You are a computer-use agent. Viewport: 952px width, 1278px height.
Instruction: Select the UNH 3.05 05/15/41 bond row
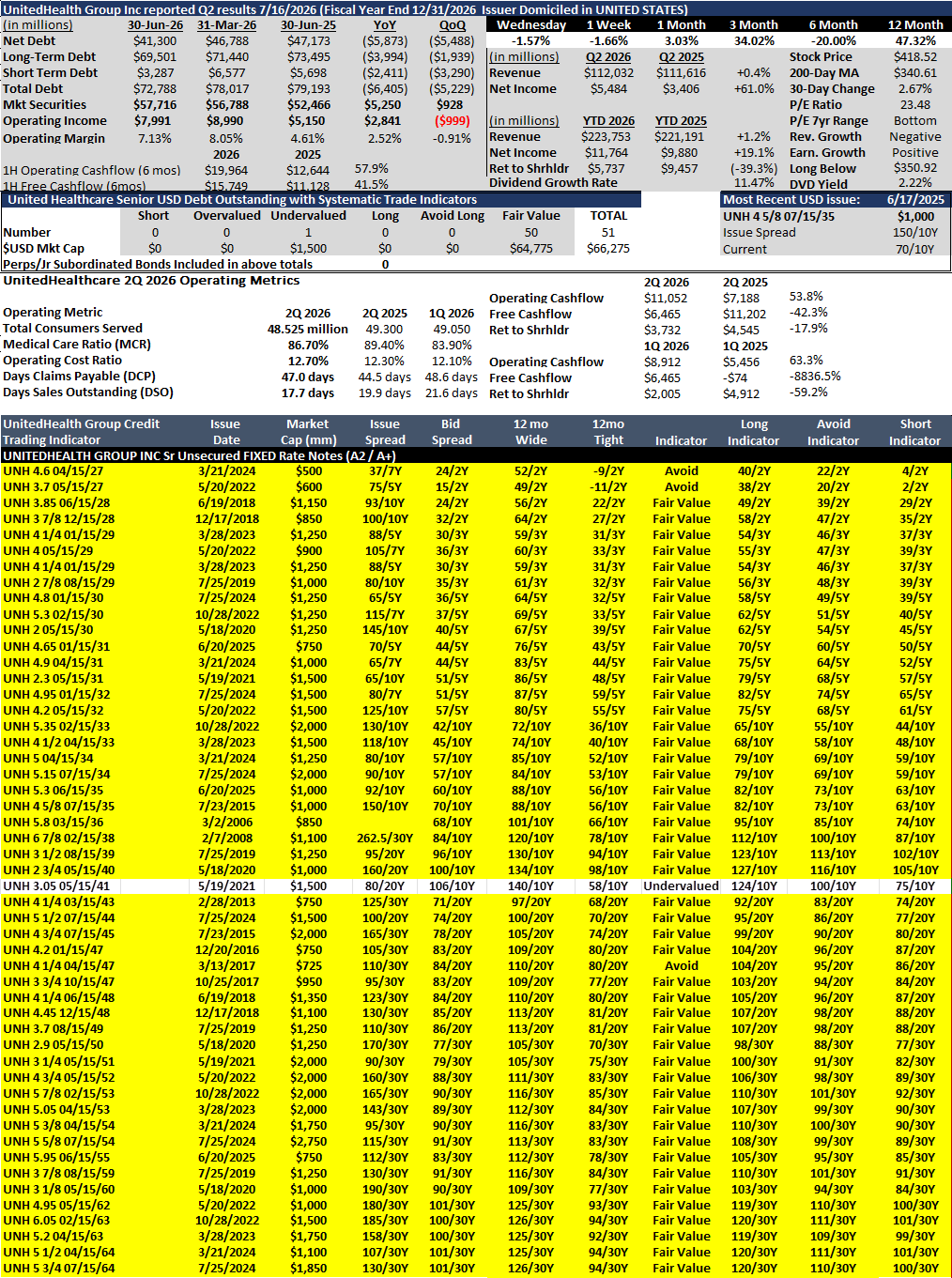(476, 885)
